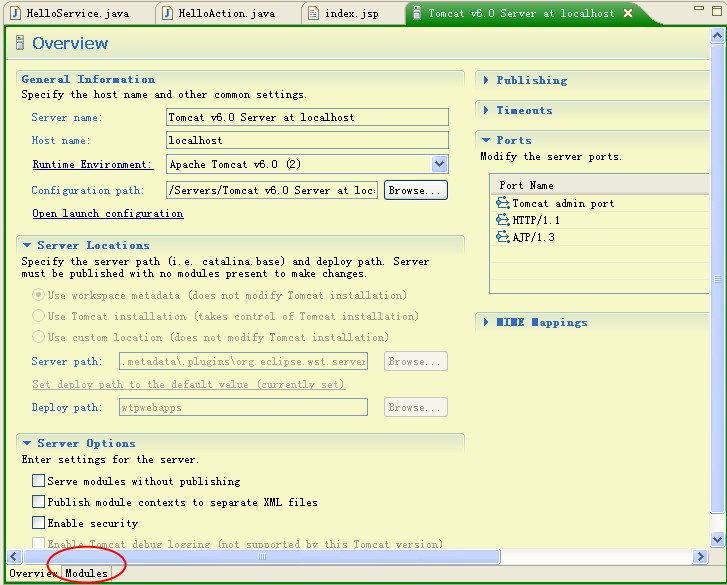Click the Java file icon on HelloService.java
The width and height of the screenshot is (727, 585).
(x=16, y=13)
